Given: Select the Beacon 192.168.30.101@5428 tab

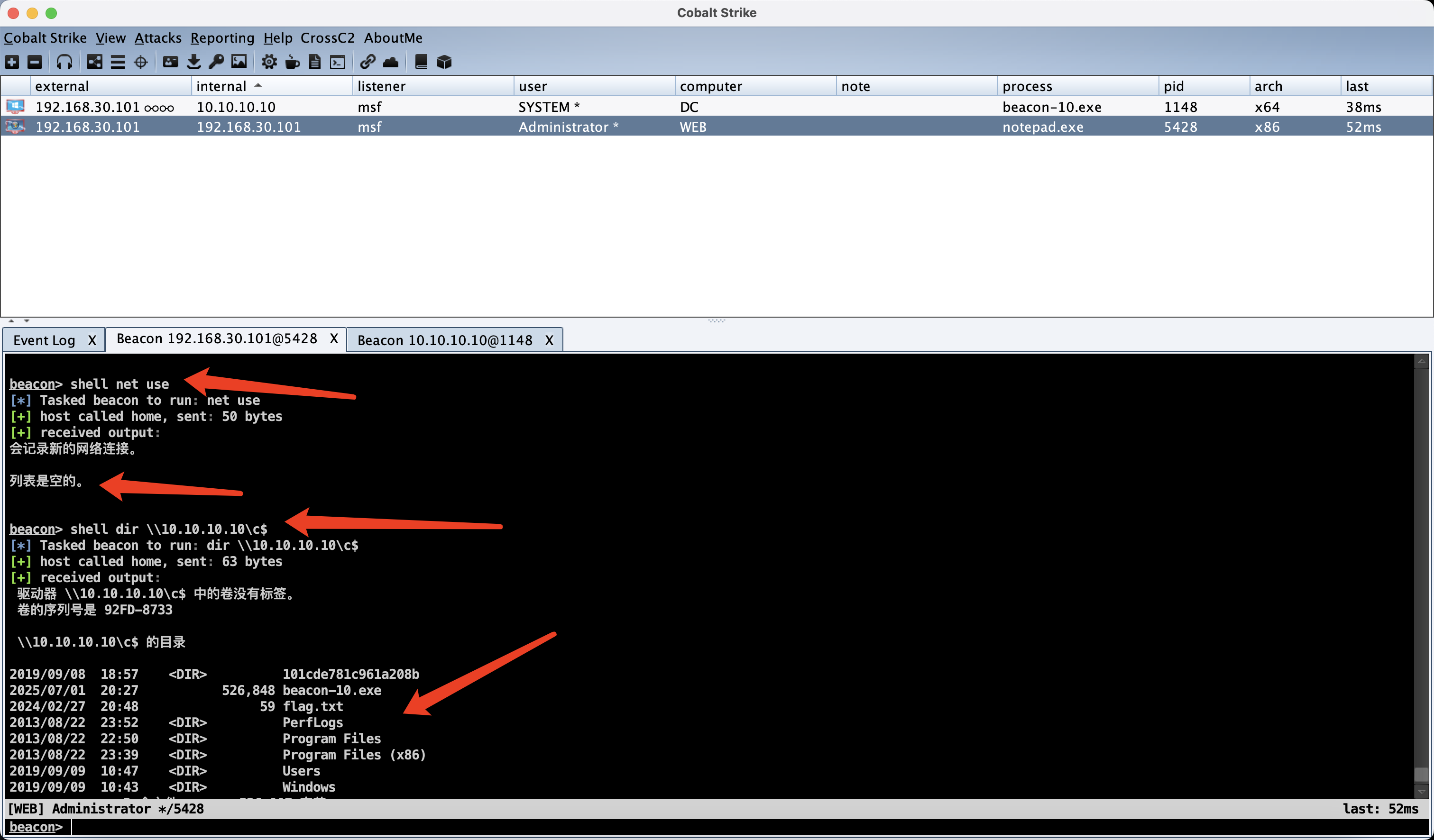Looking at the screenshot, I should (x=217, y=338).
